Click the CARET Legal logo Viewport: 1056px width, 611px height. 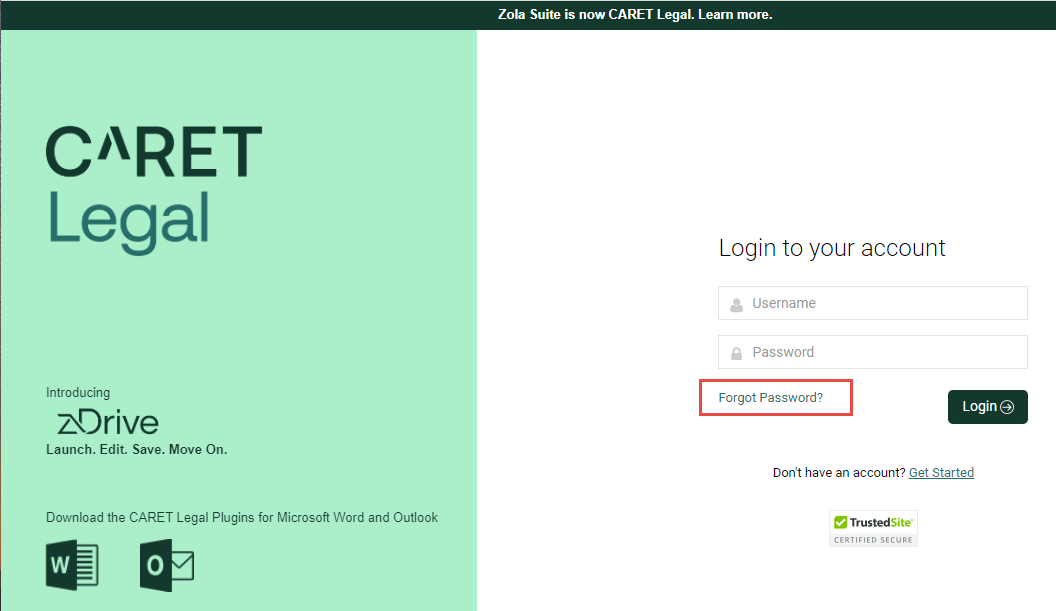coord(154,190)
